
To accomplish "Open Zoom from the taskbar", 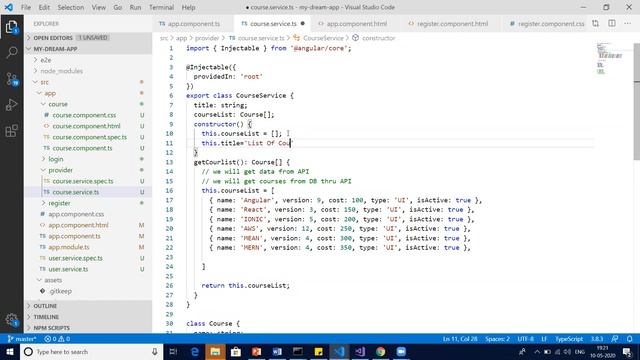I will click(401, 352).
